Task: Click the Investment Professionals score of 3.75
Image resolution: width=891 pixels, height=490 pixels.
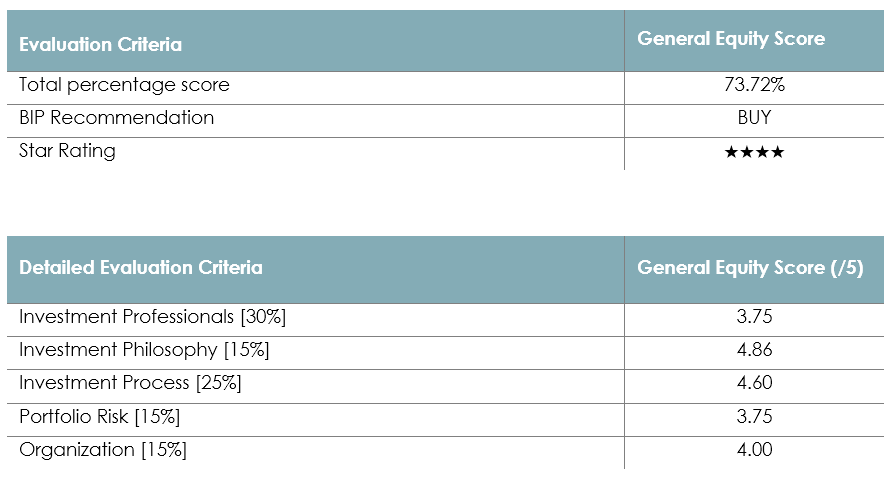Action: pos(754,317)
